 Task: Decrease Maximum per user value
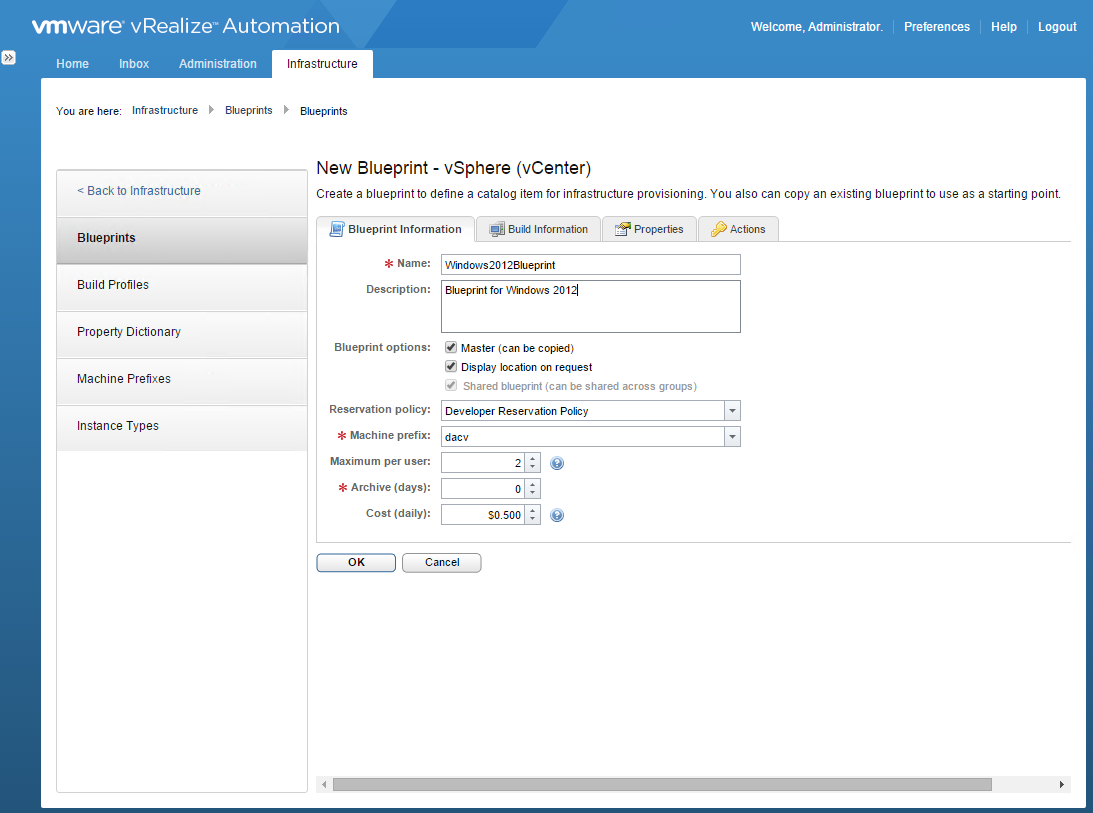pyautogui.click(x=533, y=467)
